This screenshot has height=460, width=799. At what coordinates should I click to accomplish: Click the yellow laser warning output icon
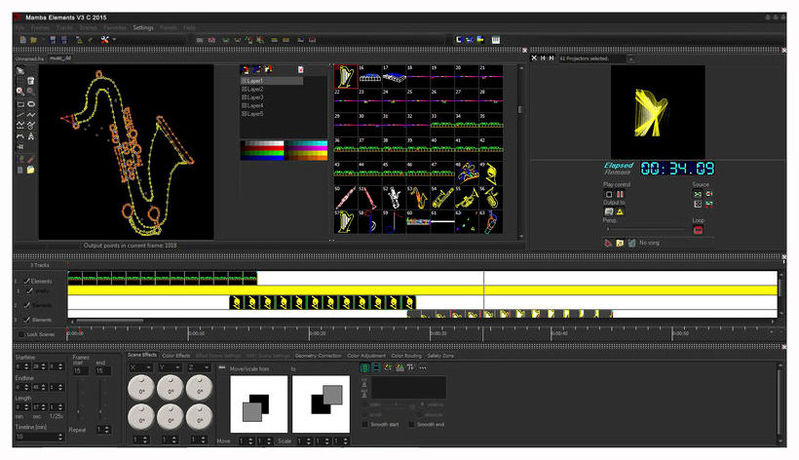(x=620, y=211)
